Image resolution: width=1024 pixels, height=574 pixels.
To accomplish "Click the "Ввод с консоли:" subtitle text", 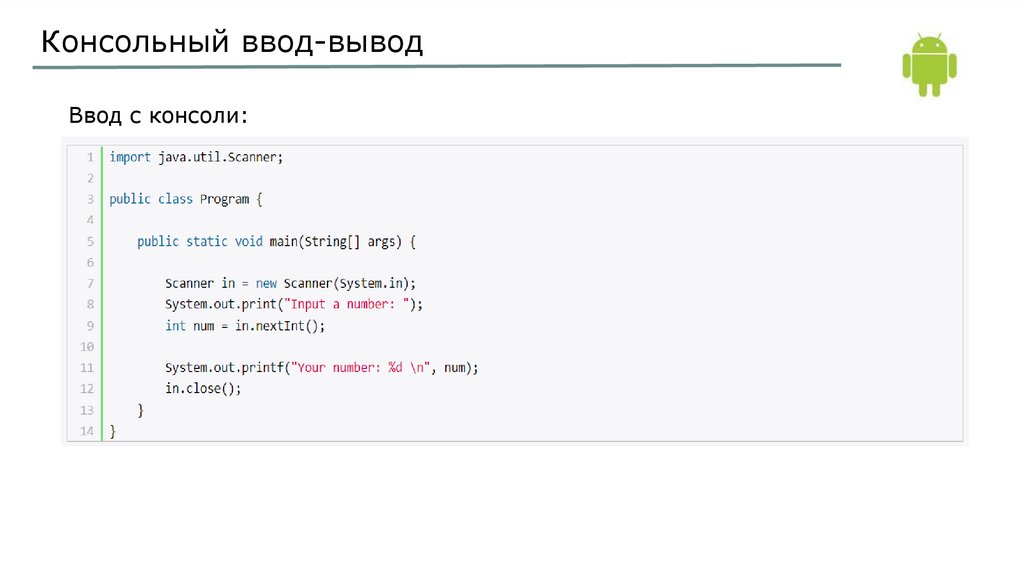I will point(157,116).
